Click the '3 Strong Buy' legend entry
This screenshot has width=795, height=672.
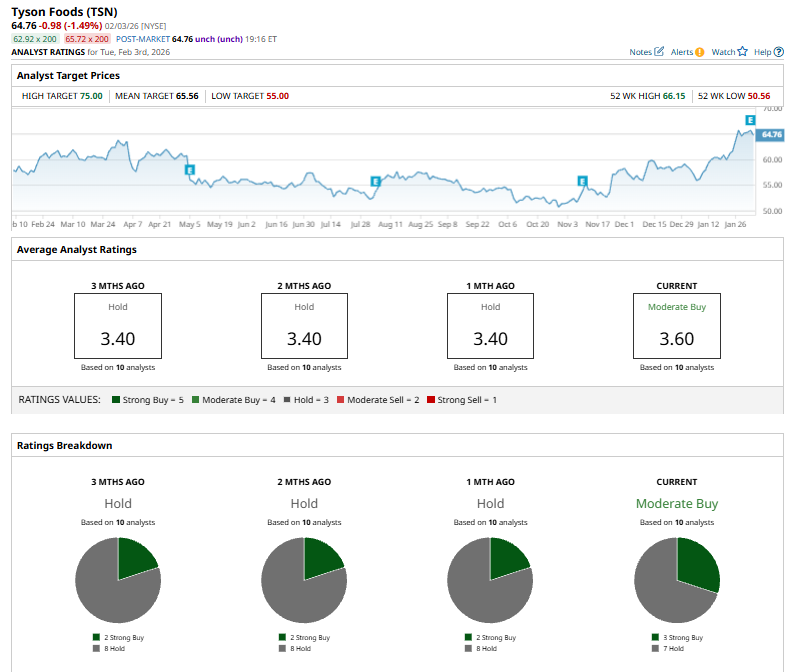tap(677, 638)
